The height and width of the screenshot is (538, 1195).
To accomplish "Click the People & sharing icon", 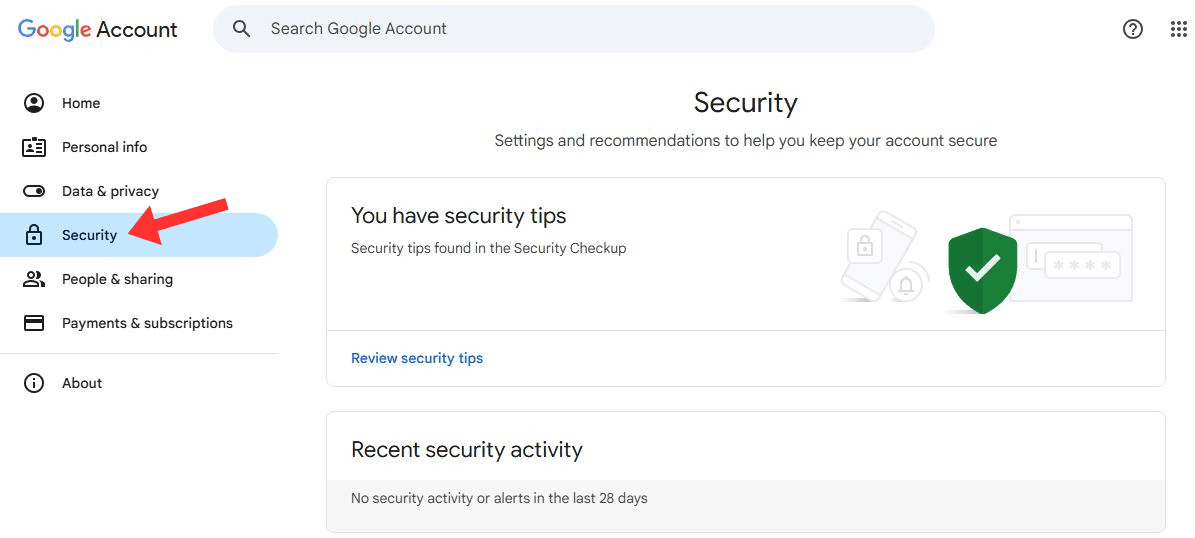I will 34,279.
